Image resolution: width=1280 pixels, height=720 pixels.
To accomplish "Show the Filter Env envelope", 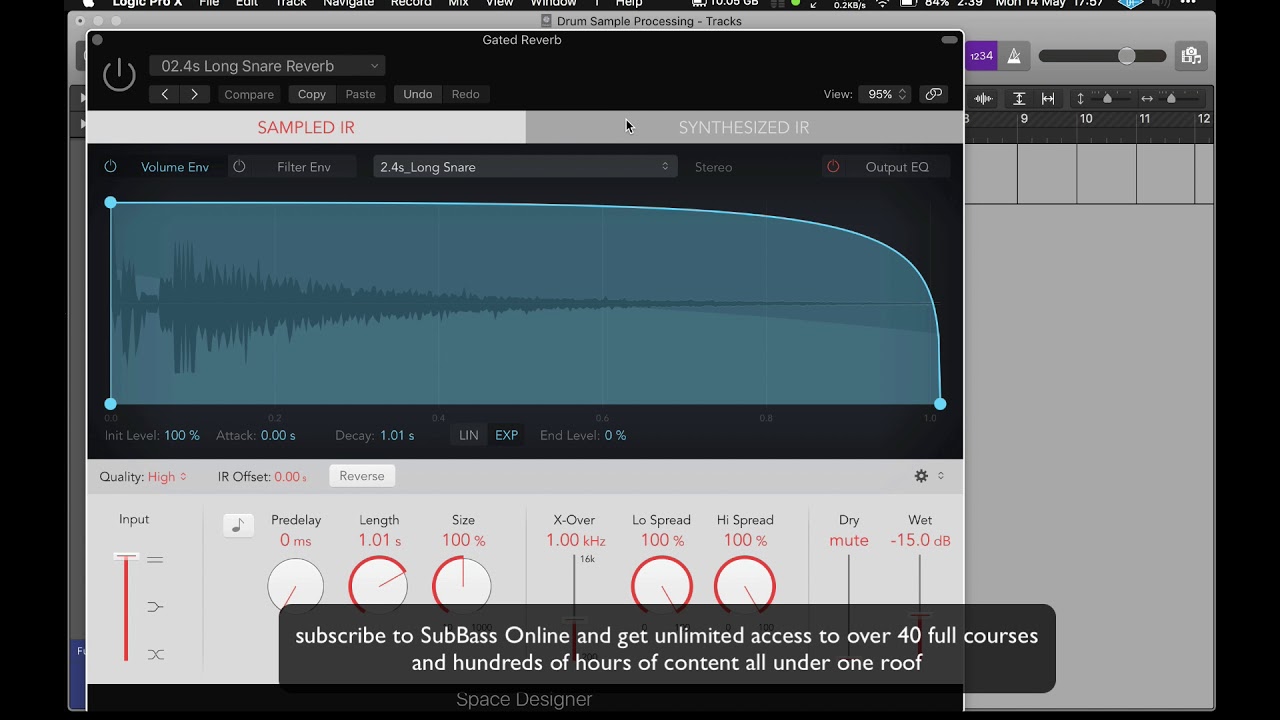I will click(304, 167).
